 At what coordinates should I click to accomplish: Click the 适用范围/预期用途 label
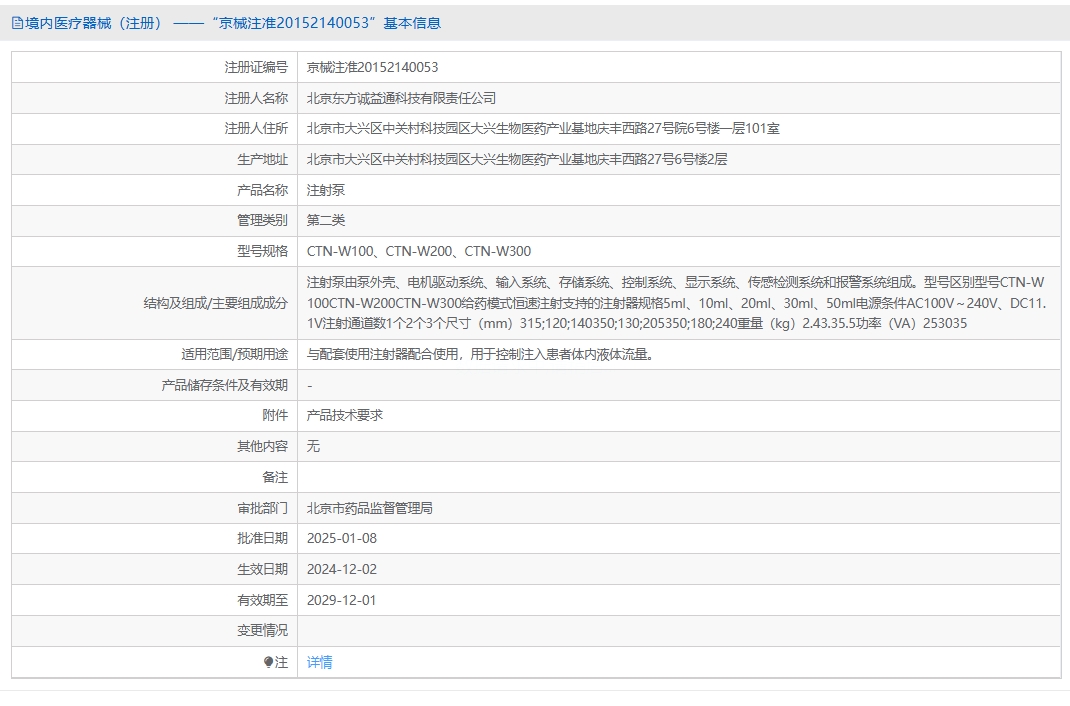[234, 355]
